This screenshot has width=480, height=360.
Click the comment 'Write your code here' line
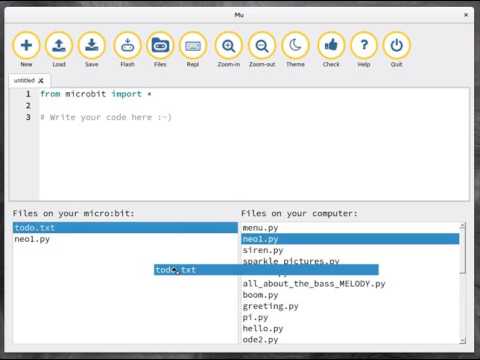(x=106, y=117)
